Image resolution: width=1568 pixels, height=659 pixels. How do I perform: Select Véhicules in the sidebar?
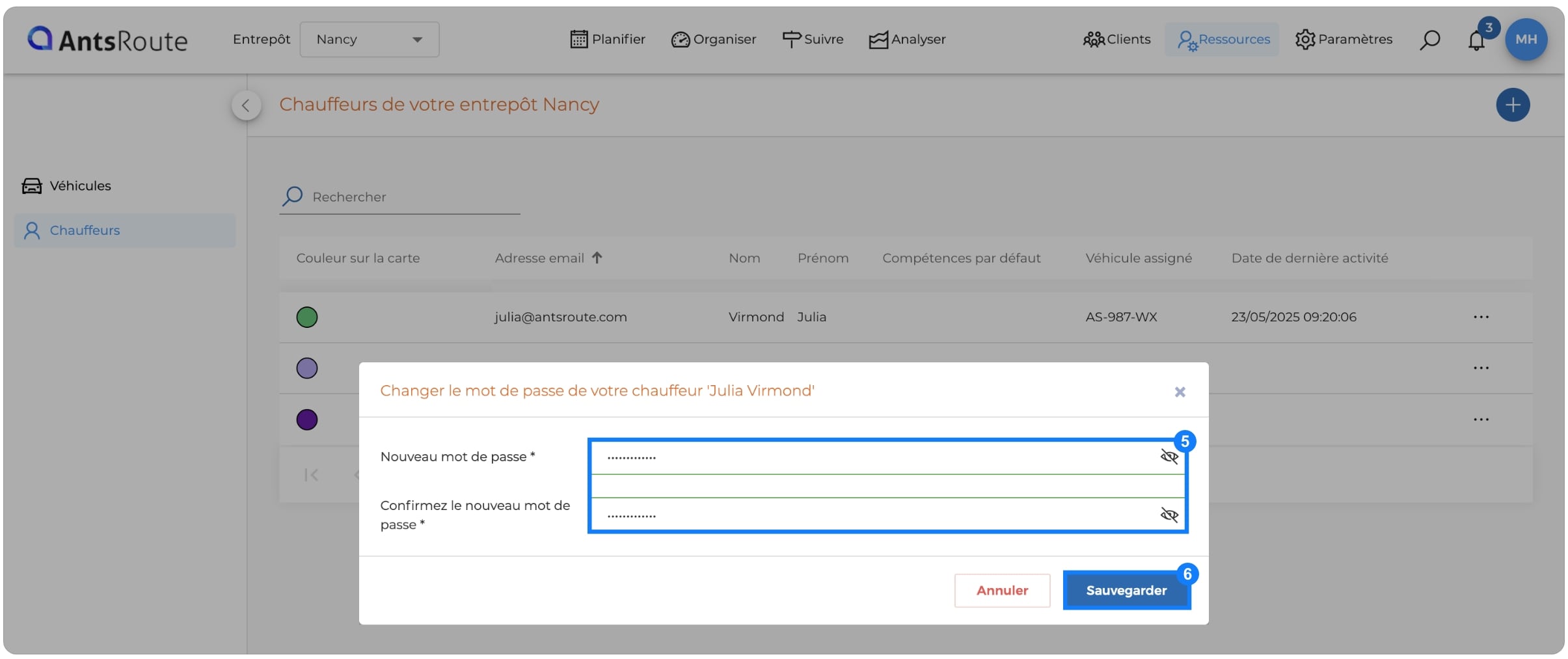(66, 186)
